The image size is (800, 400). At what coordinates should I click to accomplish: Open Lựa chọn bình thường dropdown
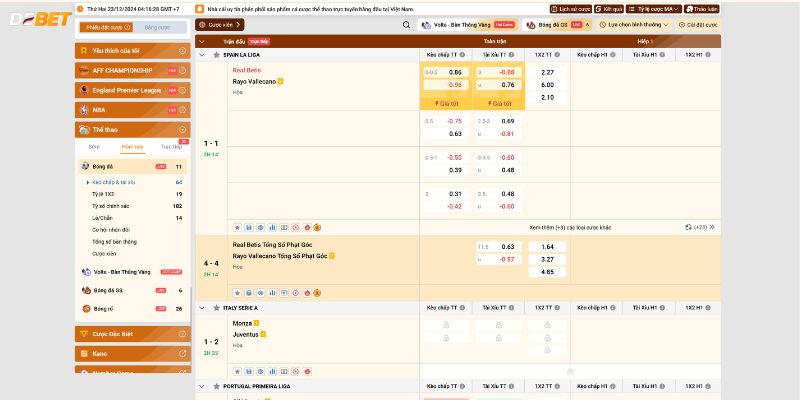pyautogui.click(x=634, y=24)
